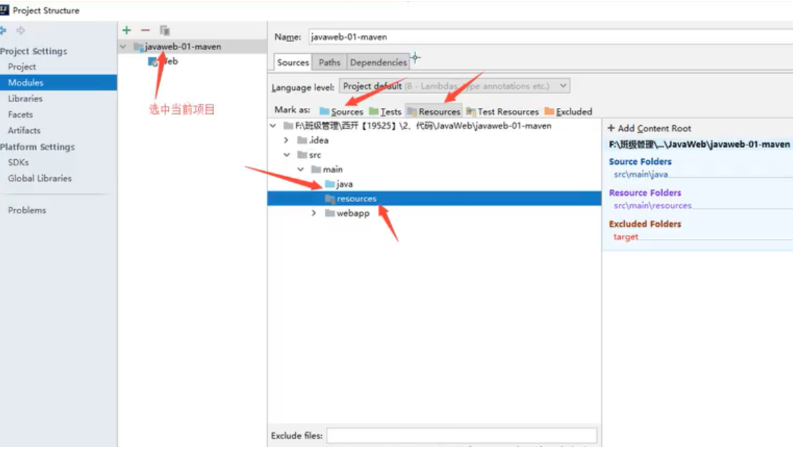Image resolution: width=809 pixels, height=464 pixels.
Task: Collapse the src folder
Action: tap(286, 154)
